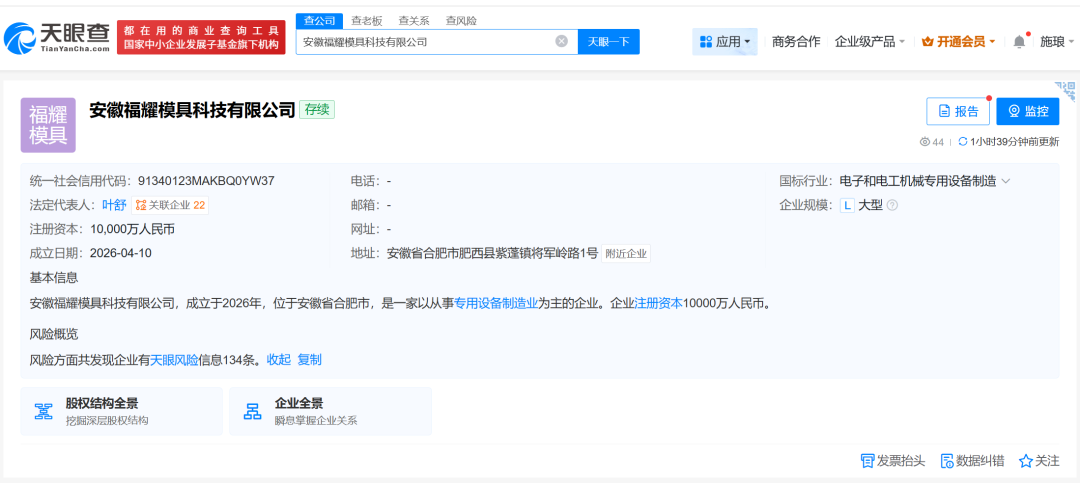Expand the 企业级产品 dropdown
This screenshot has height=483, width=1080.
click(869, 41)
